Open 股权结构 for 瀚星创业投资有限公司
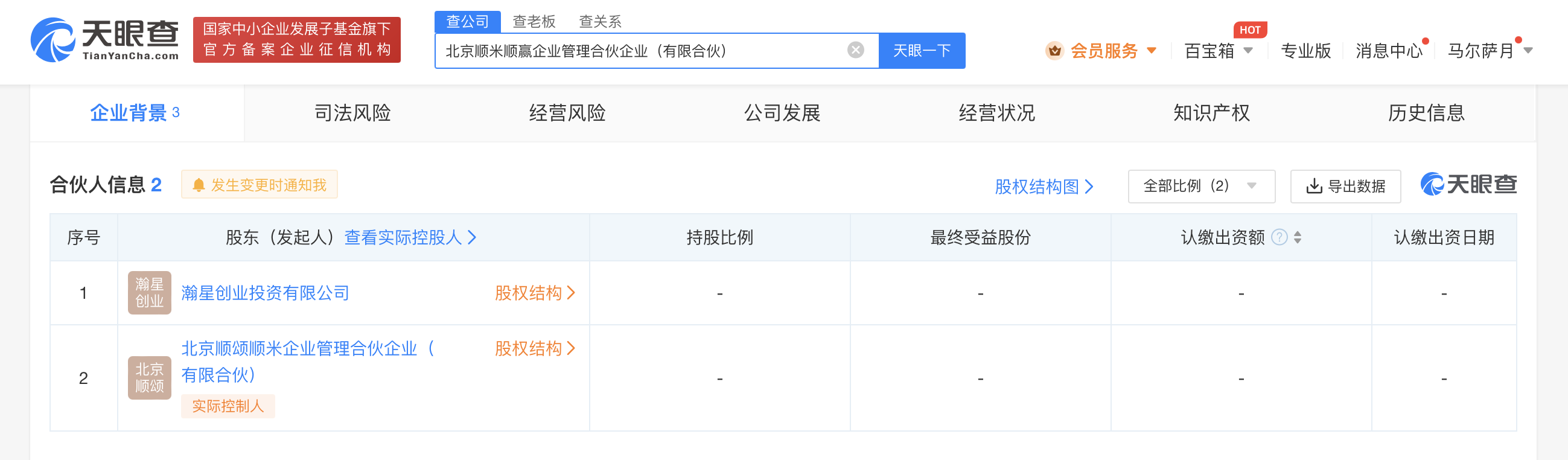This screenshot has width=1568, height=460. coord(534,293)
